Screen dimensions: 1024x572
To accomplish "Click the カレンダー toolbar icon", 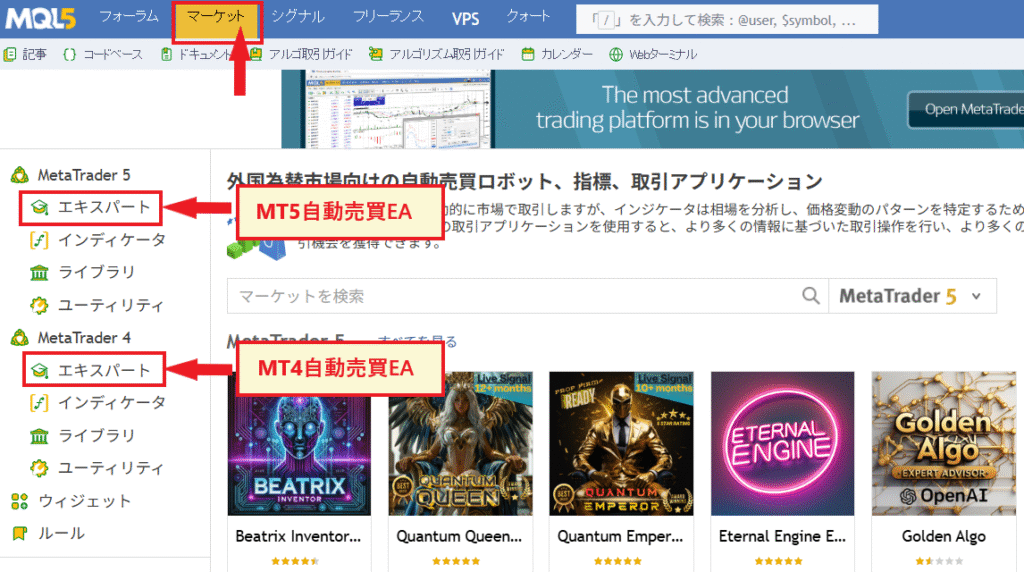I will pyautogui.click(x=528, y=54).
